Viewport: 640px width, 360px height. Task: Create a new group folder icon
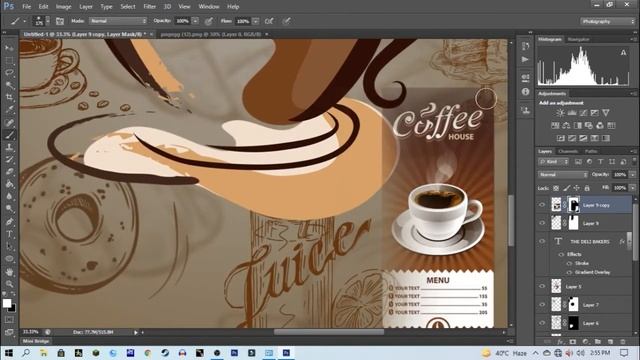point(598,341)
